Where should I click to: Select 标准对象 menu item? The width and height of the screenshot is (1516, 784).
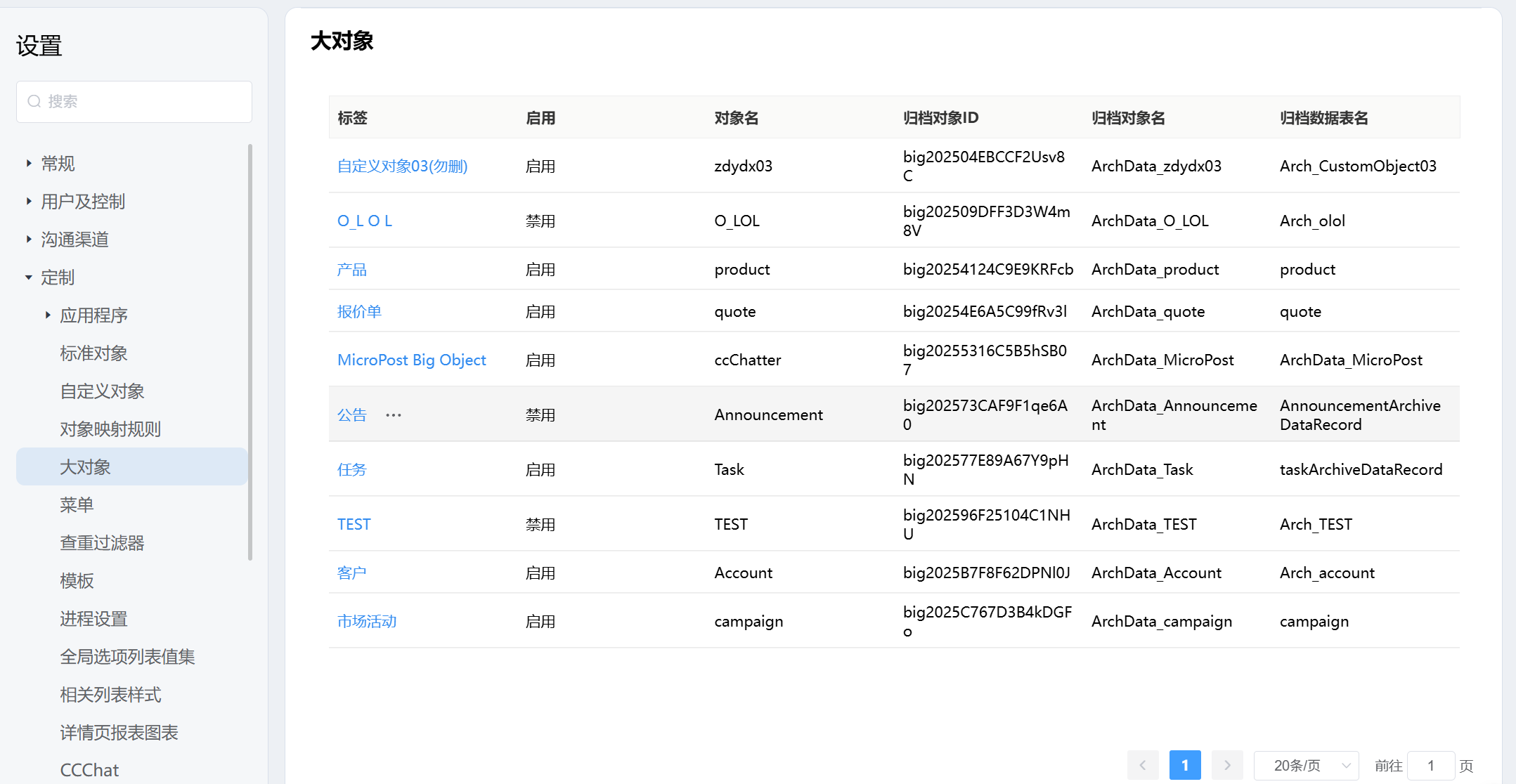coord(93,353)
